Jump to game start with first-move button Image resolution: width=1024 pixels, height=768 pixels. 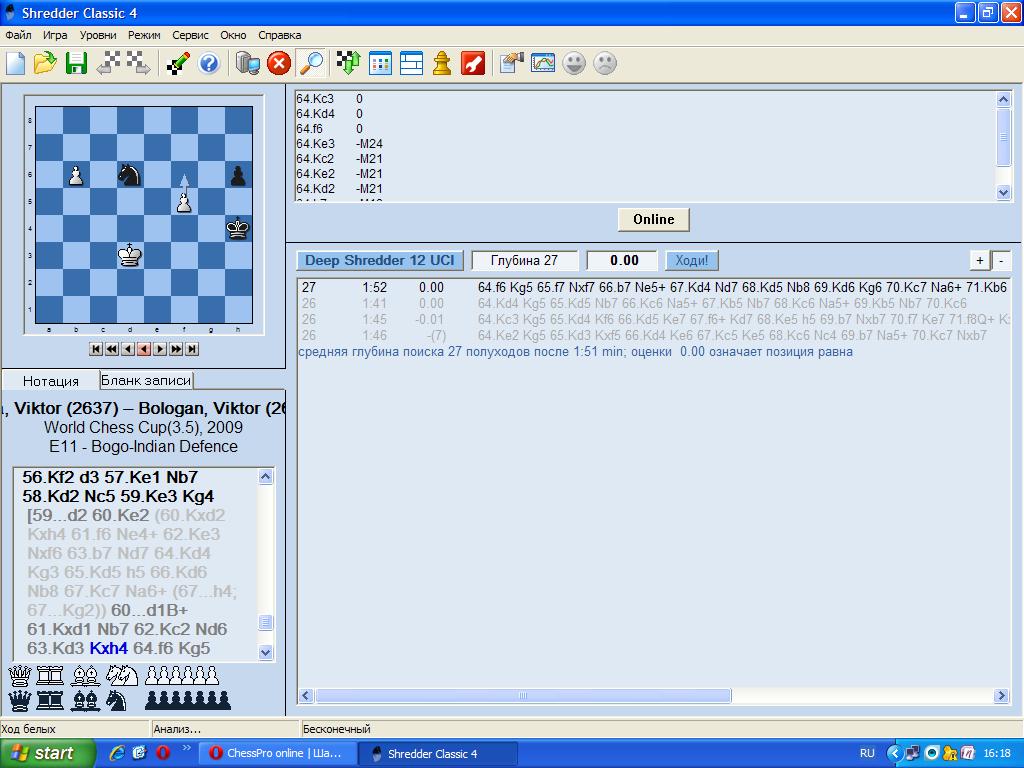click(96, 349)
